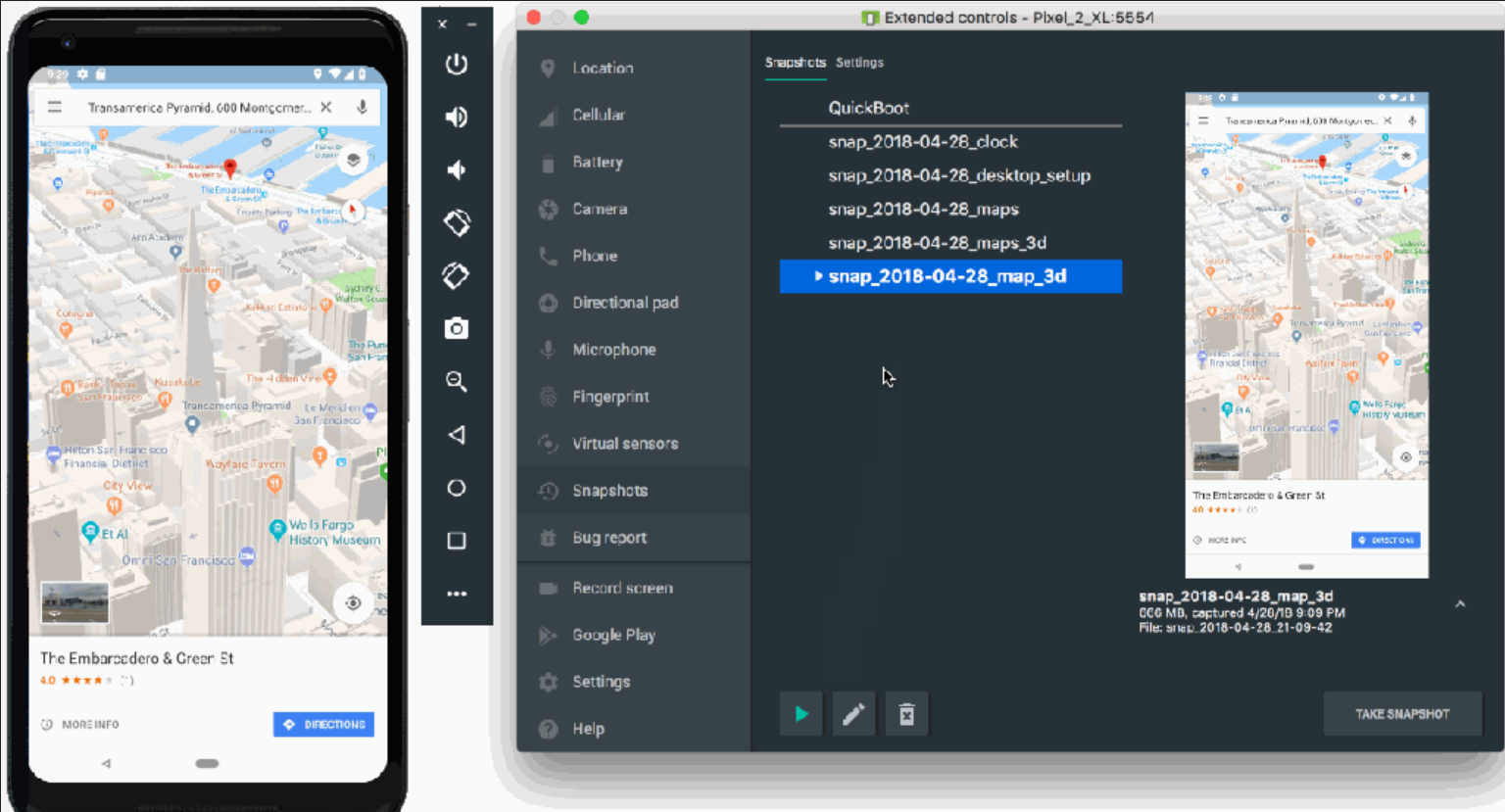Select highlighted snap_2018-04-28_map_3d snapshot
The image size is (1505, 812).
tap(950, 276)
